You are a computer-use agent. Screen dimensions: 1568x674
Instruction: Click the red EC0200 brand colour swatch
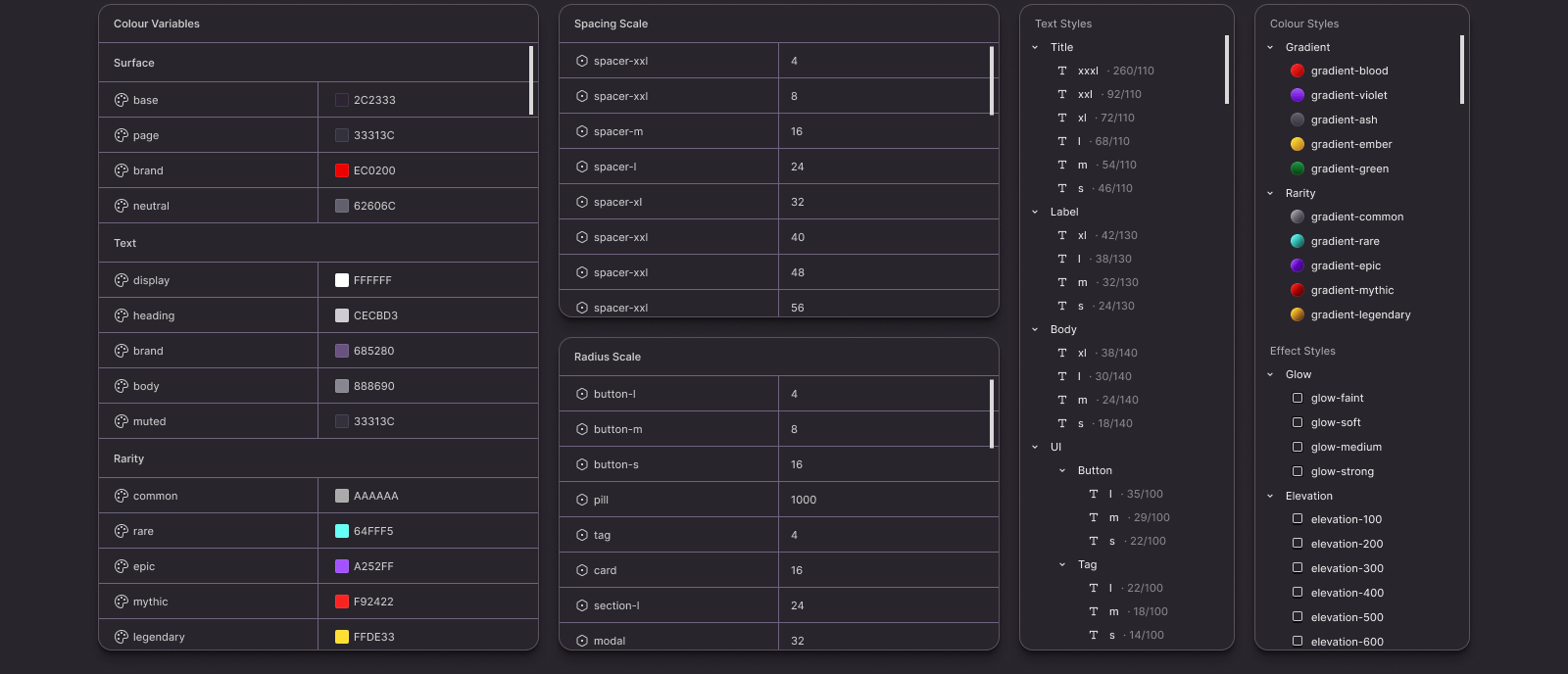tap(342, 170)
